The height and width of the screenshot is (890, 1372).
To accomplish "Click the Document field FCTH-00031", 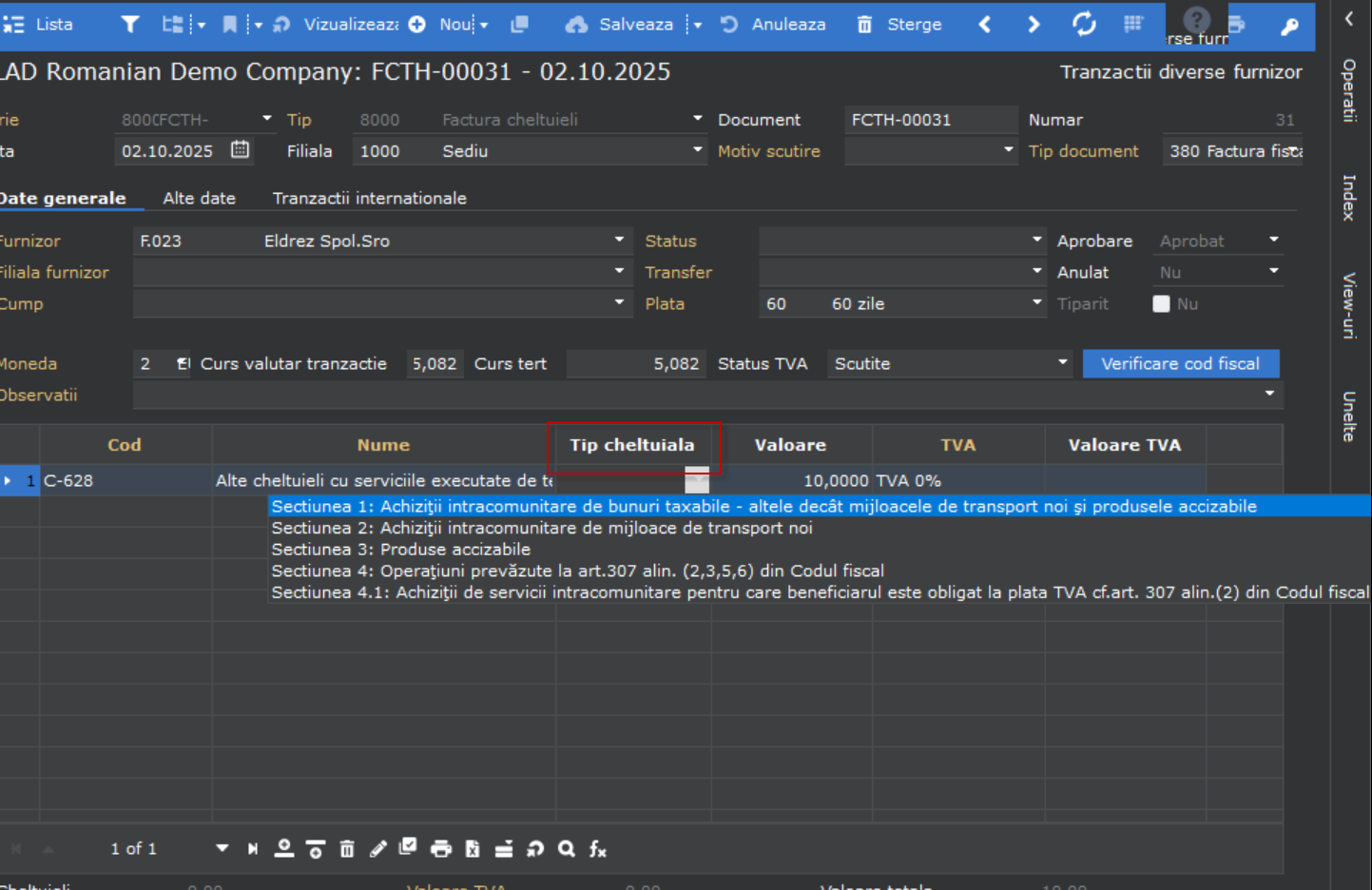I will [x=928, y=120].
